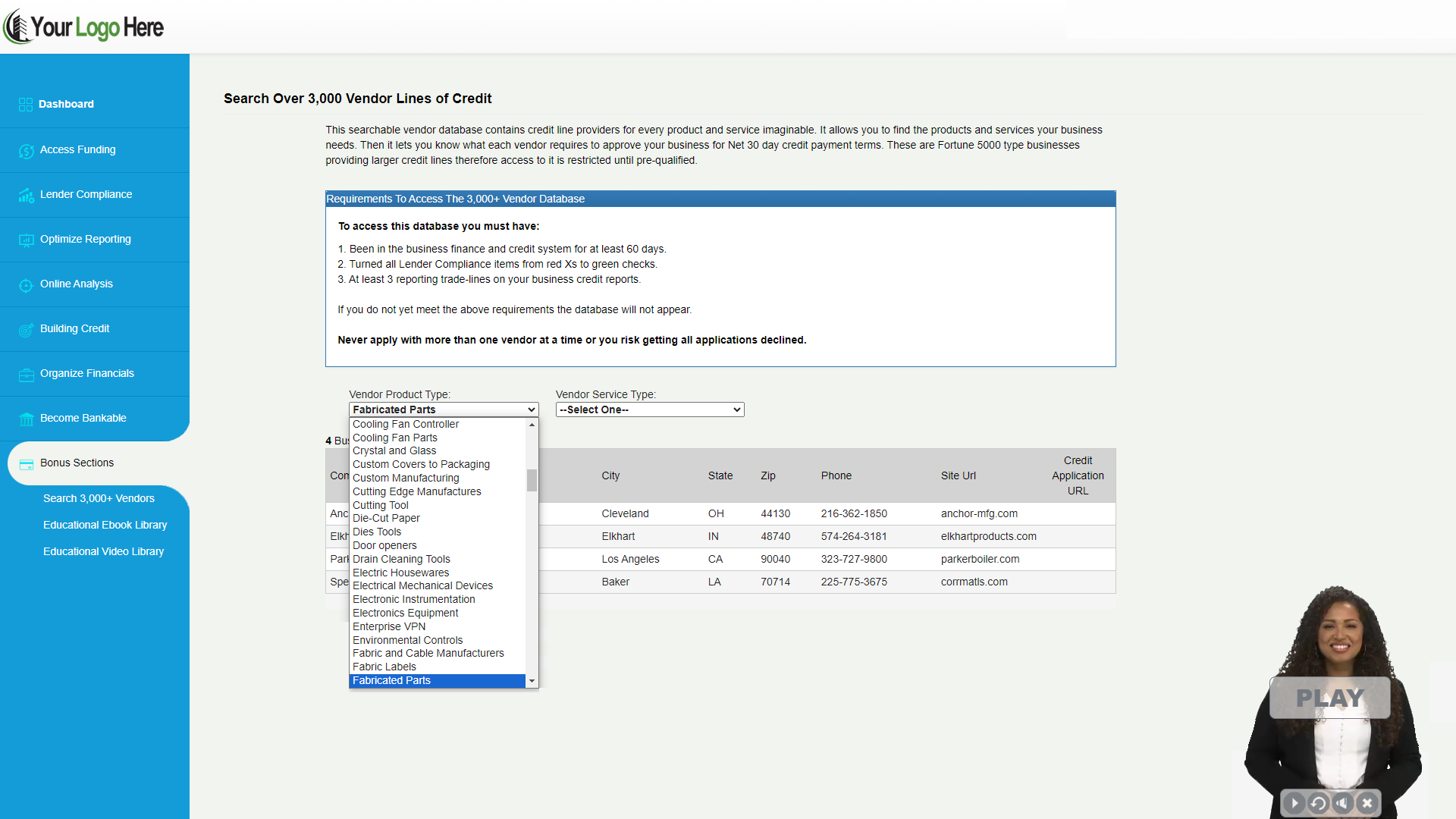Click the Your Logo Here logo

click(x=83, y=27)
